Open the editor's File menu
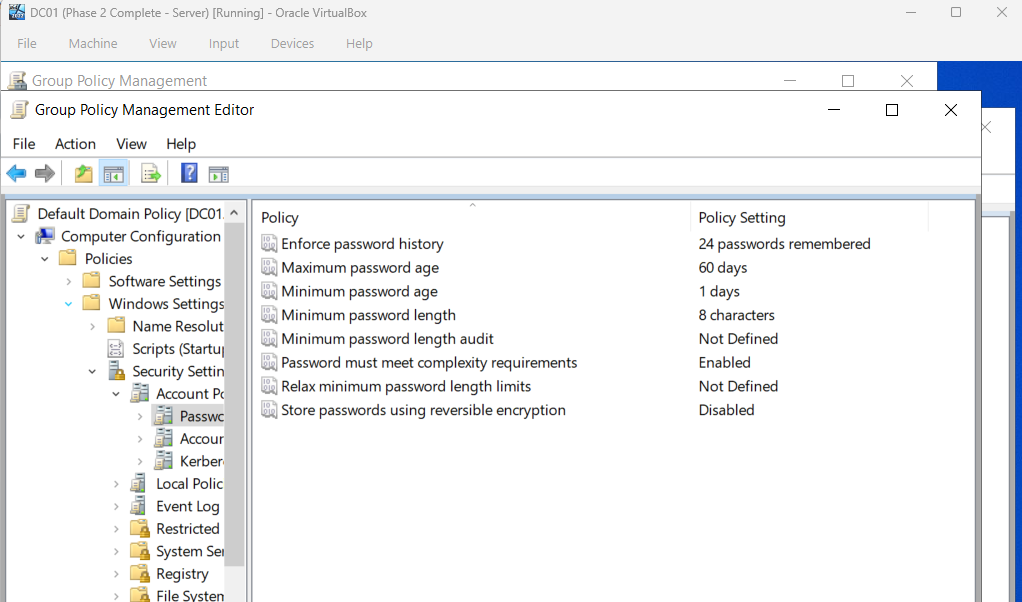 point(24,143)
